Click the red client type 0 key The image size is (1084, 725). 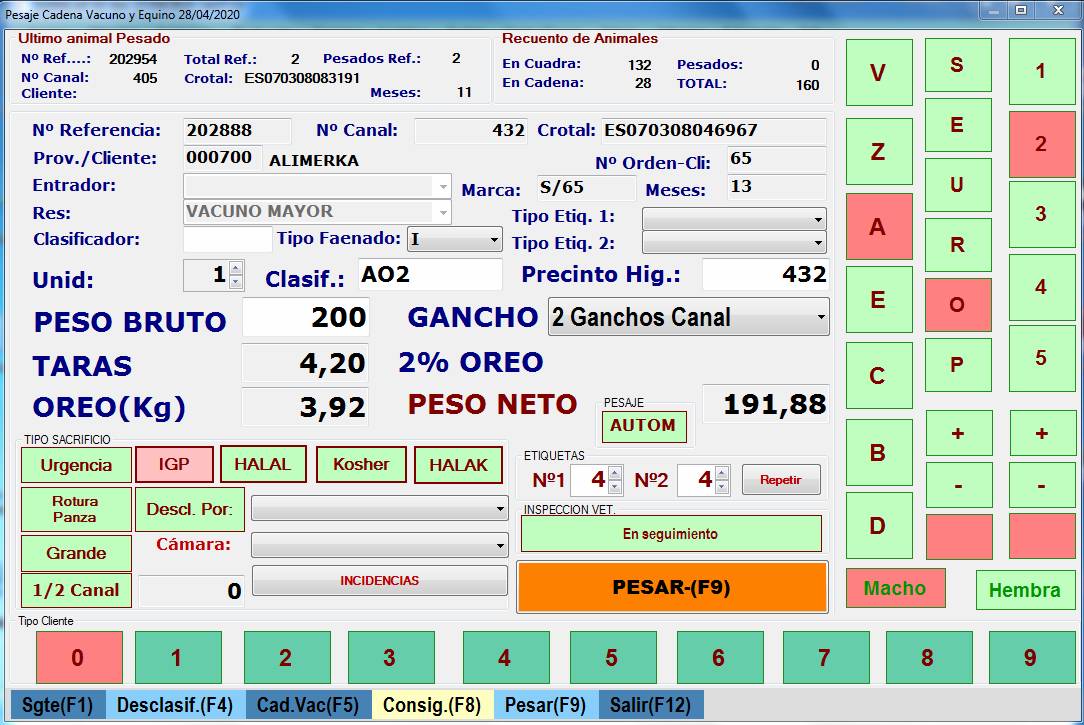coord(79,657)
